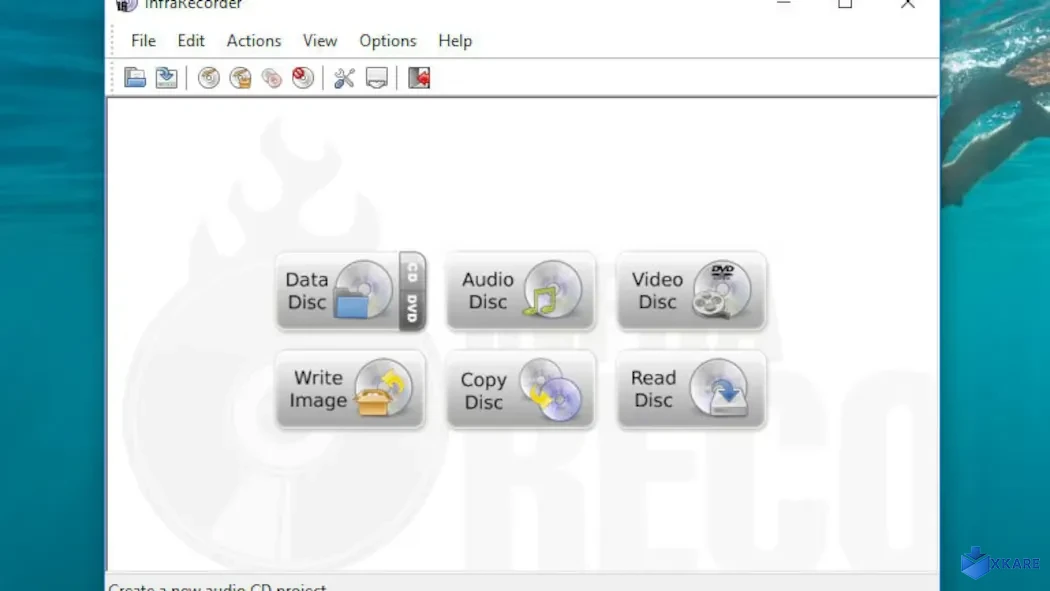Click the Open project folder toolbar icon

135,78
